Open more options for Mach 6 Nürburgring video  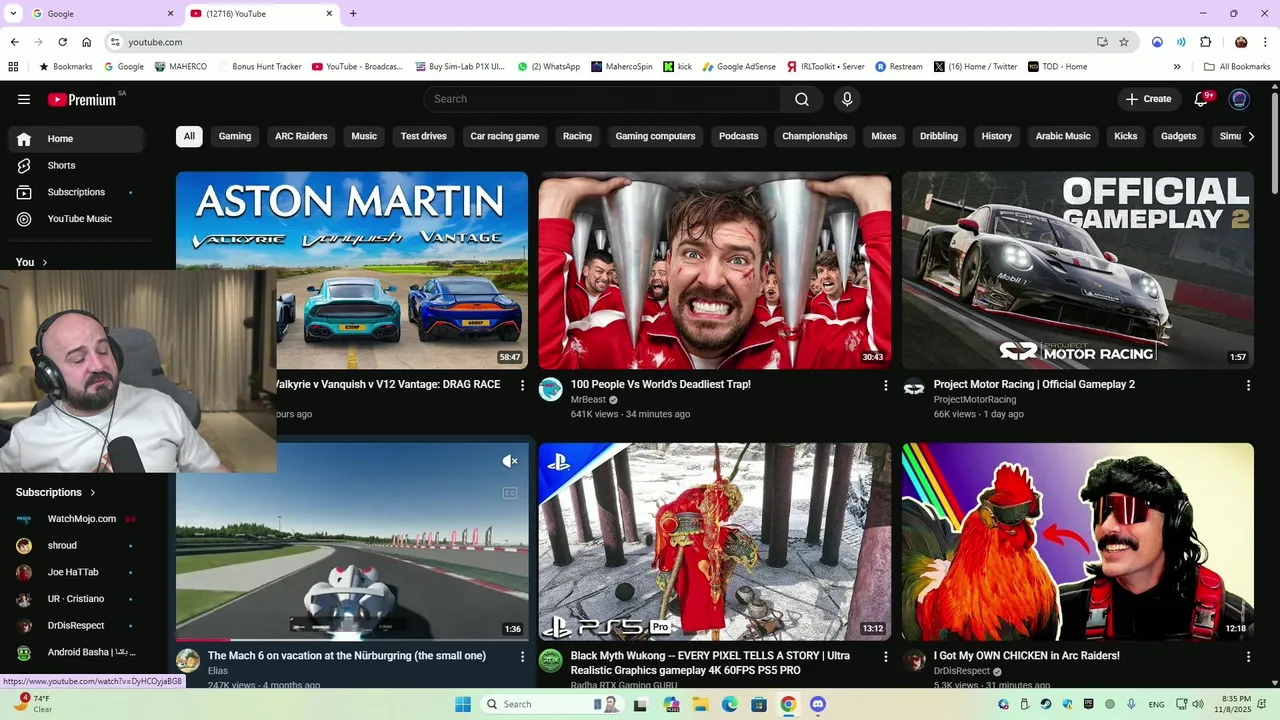(522, 657)
